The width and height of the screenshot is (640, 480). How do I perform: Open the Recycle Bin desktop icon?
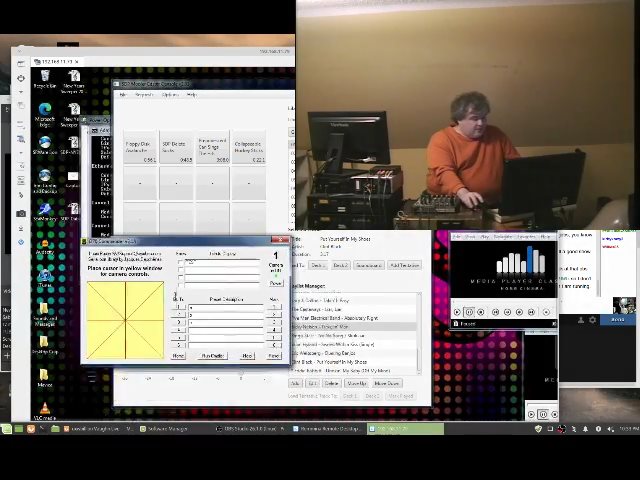click(45, 78)
